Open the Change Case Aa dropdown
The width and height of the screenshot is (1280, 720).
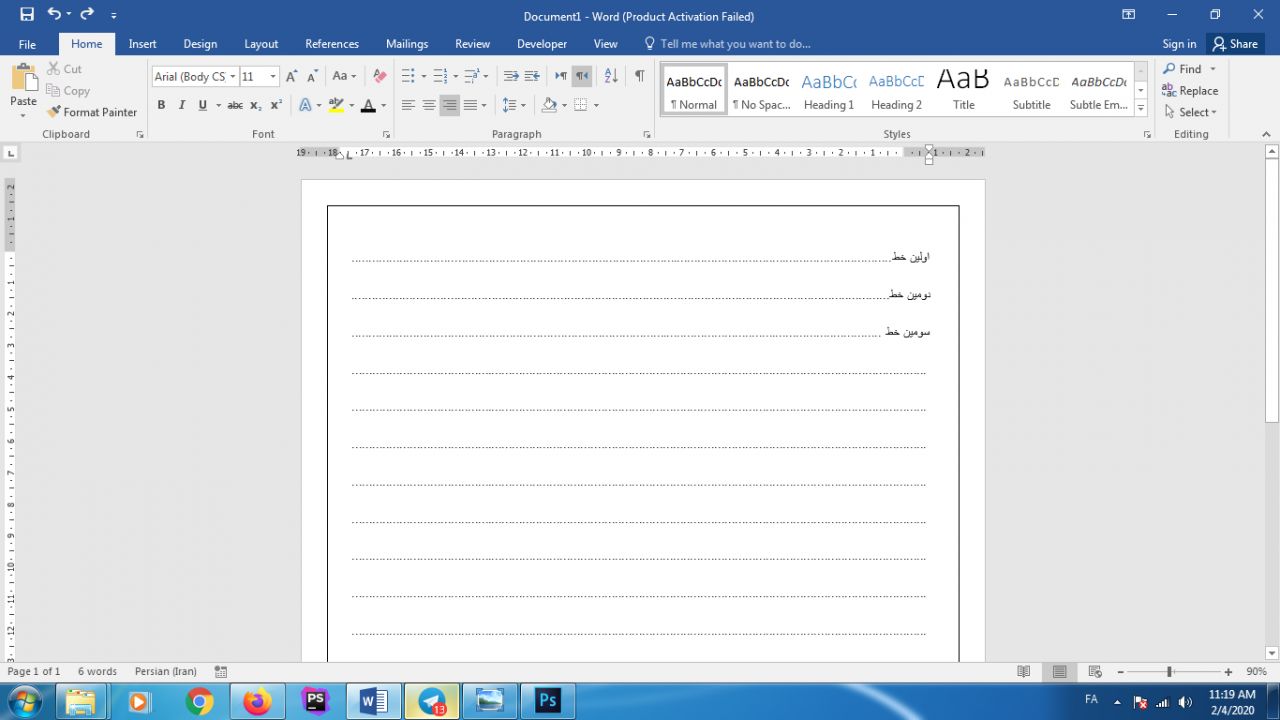coord(344,76)
